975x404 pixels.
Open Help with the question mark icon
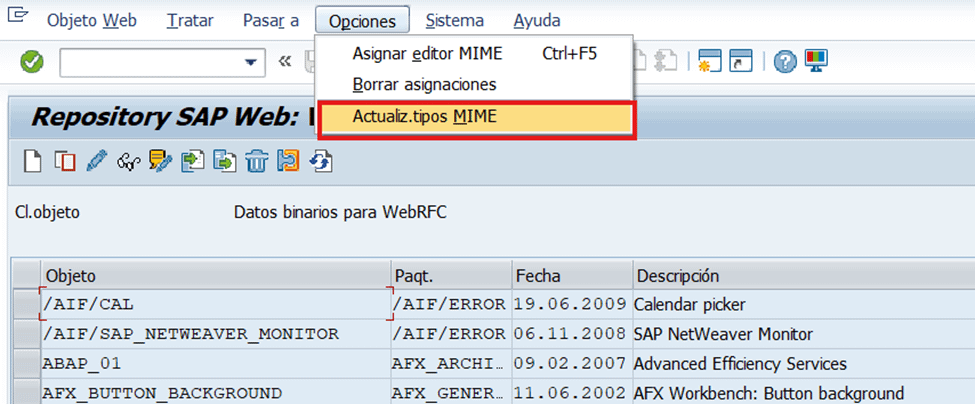click(785, 62)
